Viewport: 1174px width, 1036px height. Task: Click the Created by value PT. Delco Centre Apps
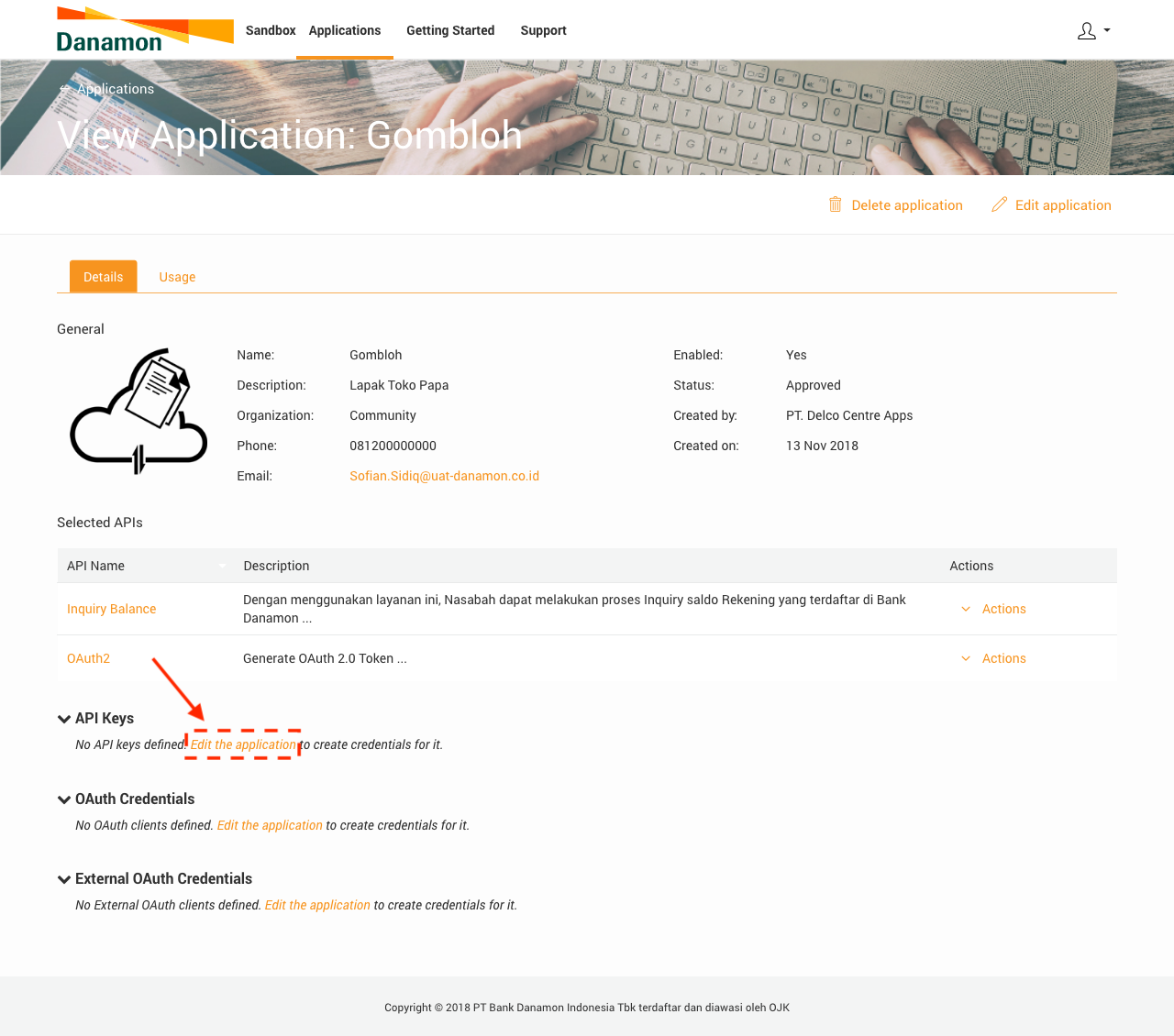tap(849, 415)
